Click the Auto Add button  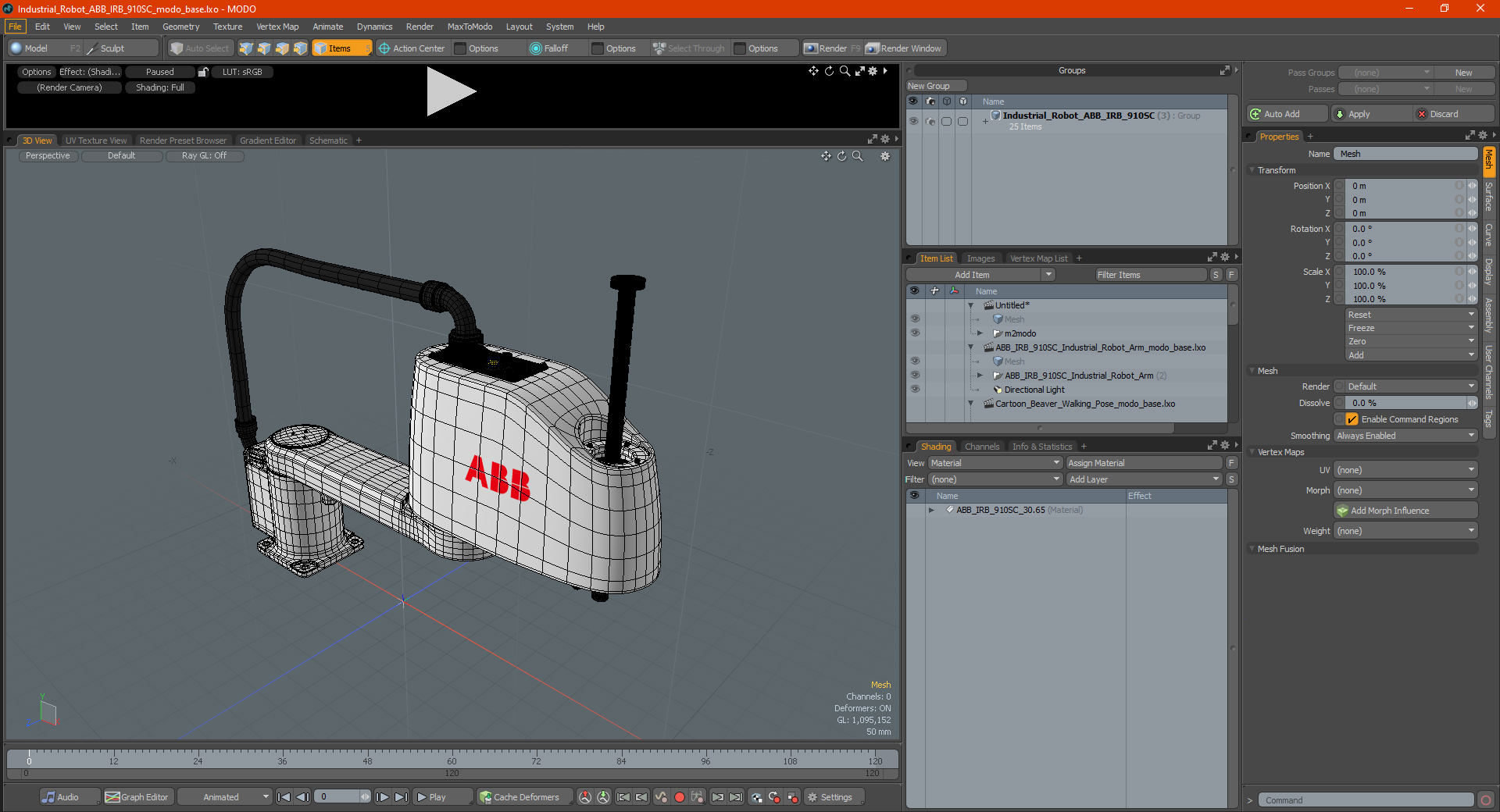point(1287,114)
